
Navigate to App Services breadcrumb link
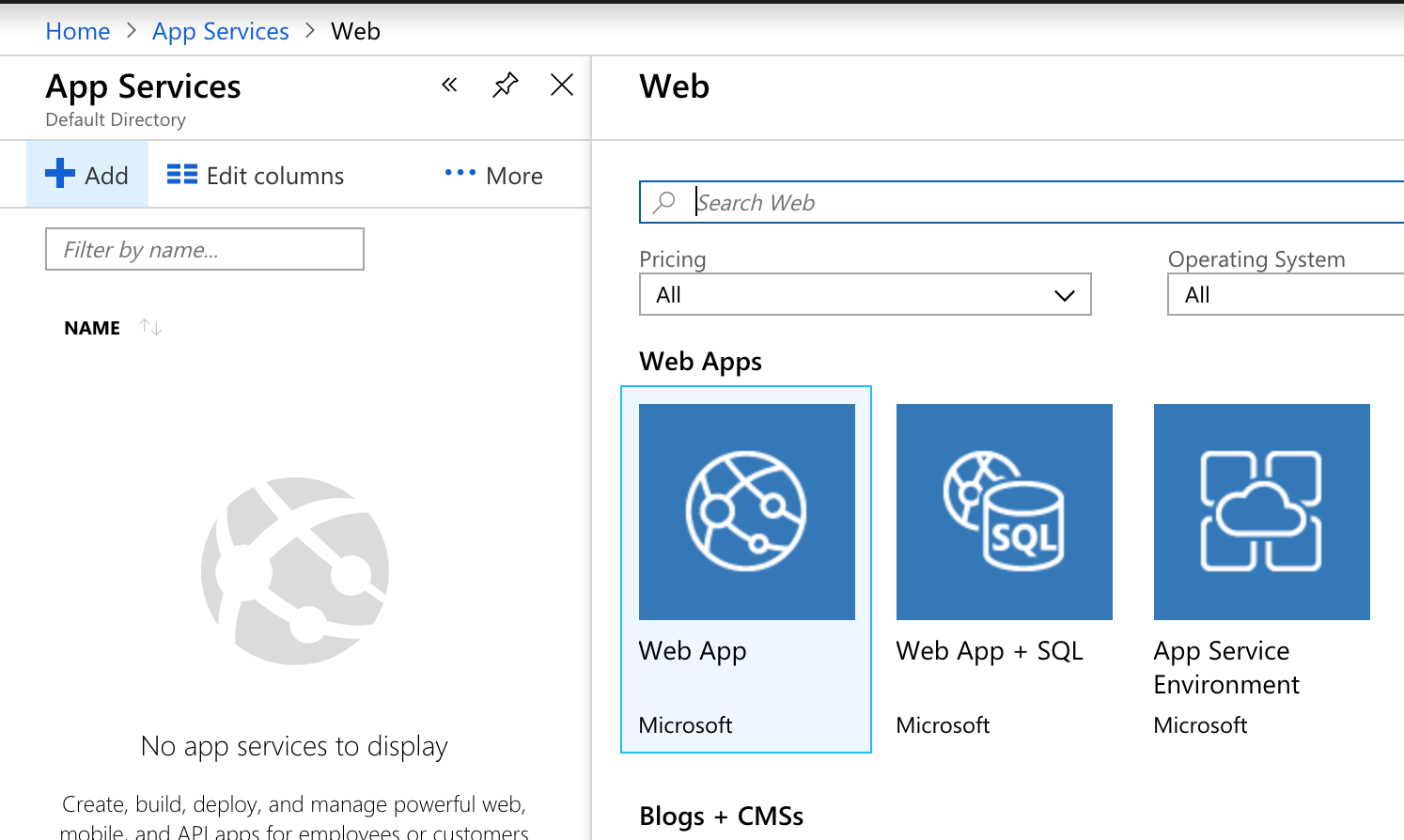[221, 31]
